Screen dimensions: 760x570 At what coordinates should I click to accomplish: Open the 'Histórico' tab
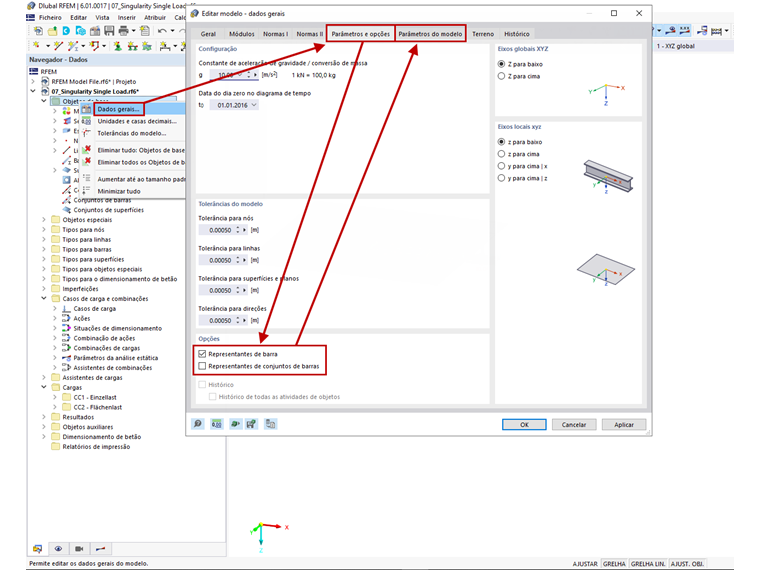pyautogui.click(x=517, y=34)
